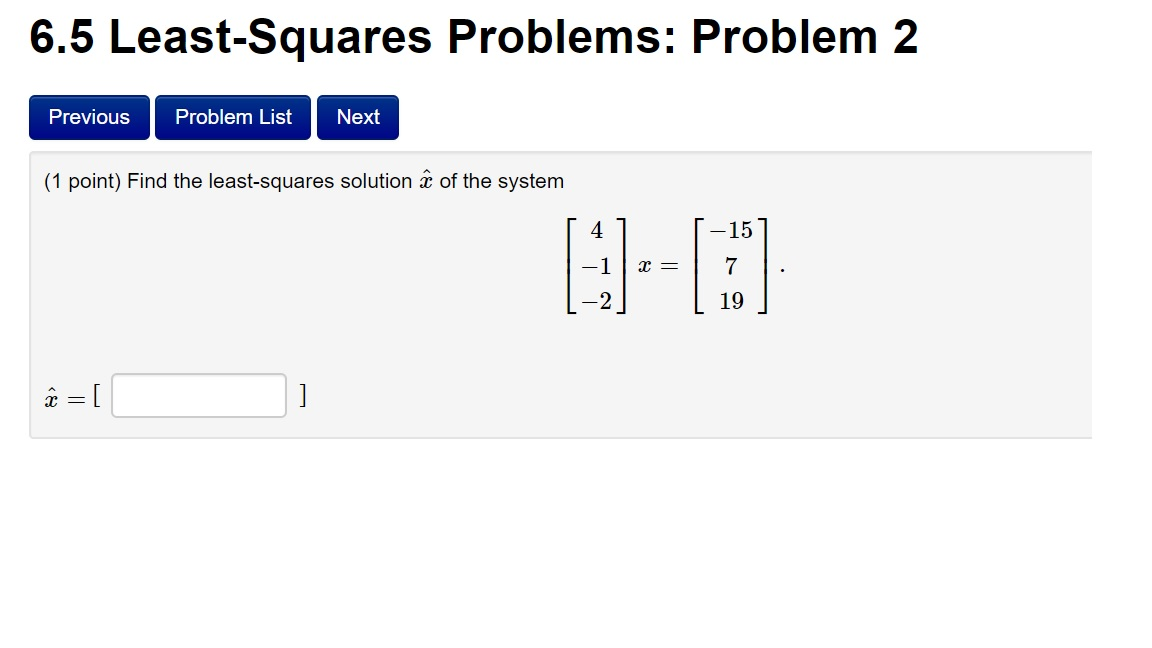Click the coefficient vector 4, -1, -2
This screenshot has width=1152, height=648.
point(596,265)
